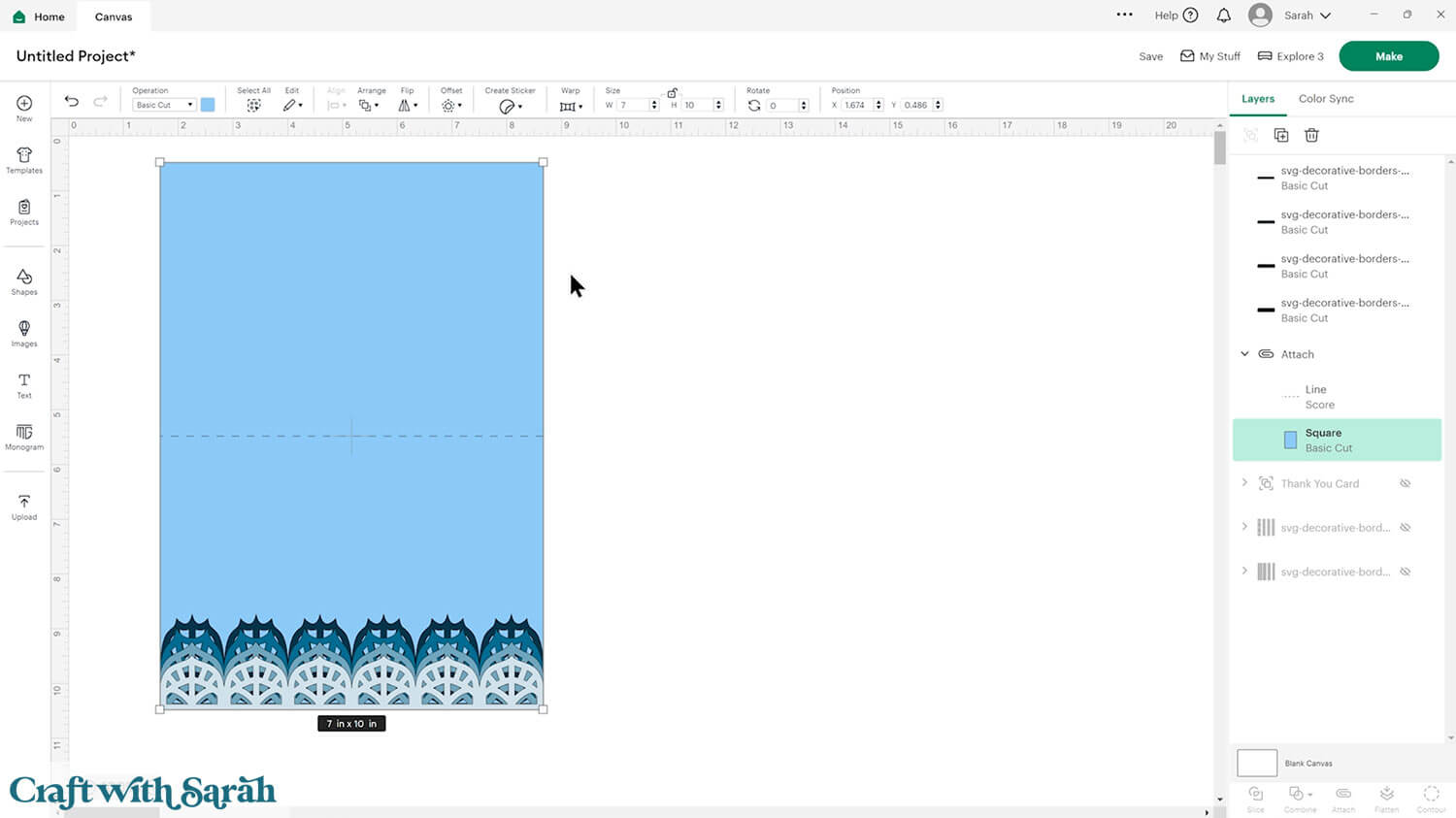Duplicate the selected layer
The width and height of the screenshot is (1456, 818).
click(1281, 135)
